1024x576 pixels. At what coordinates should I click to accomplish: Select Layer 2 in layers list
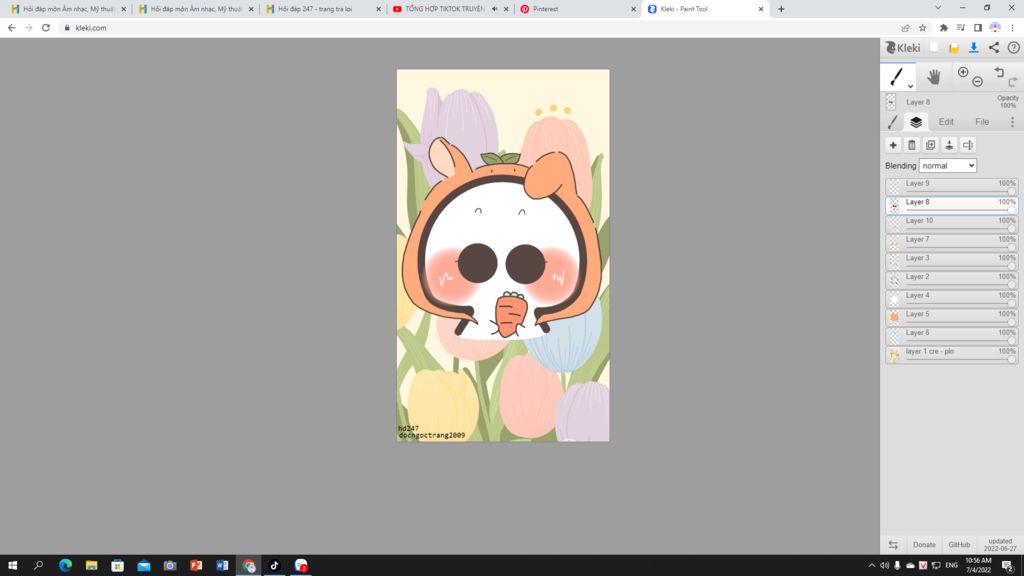(952, 280)
